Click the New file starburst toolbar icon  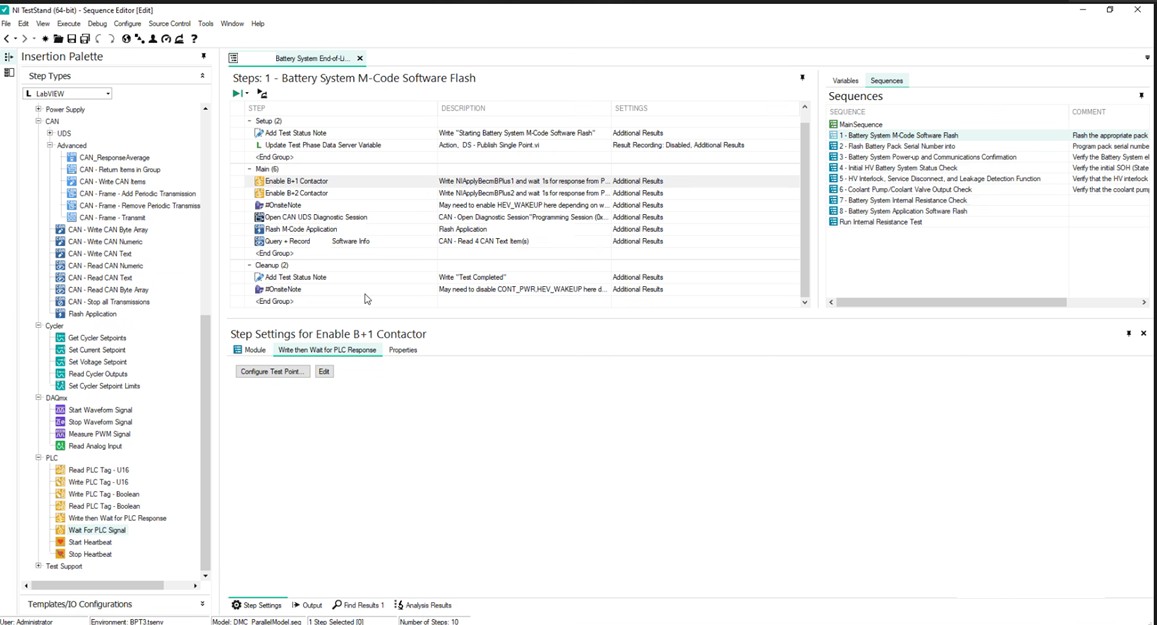tap(45, 38)
